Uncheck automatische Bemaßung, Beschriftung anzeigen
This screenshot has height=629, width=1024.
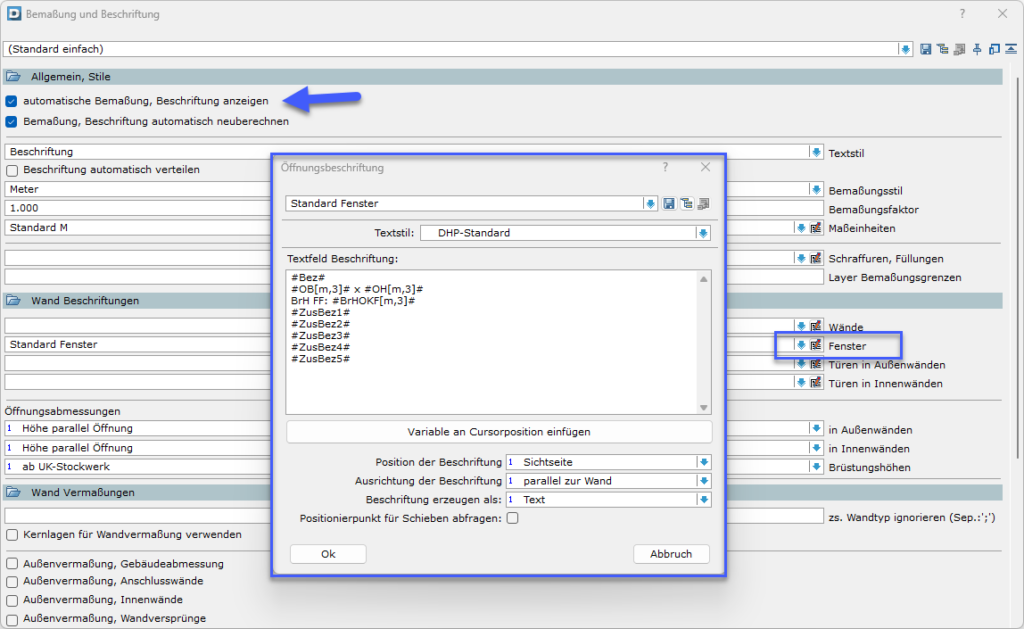[12, 101]
